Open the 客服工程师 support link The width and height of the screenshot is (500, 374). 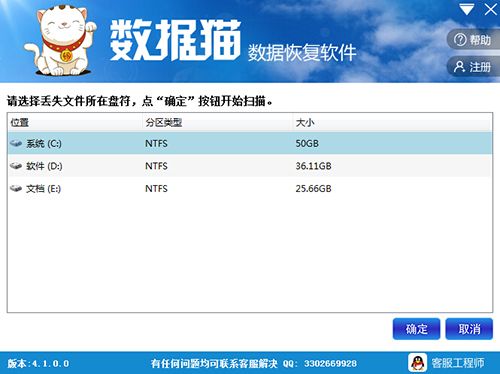pos(458,363)
